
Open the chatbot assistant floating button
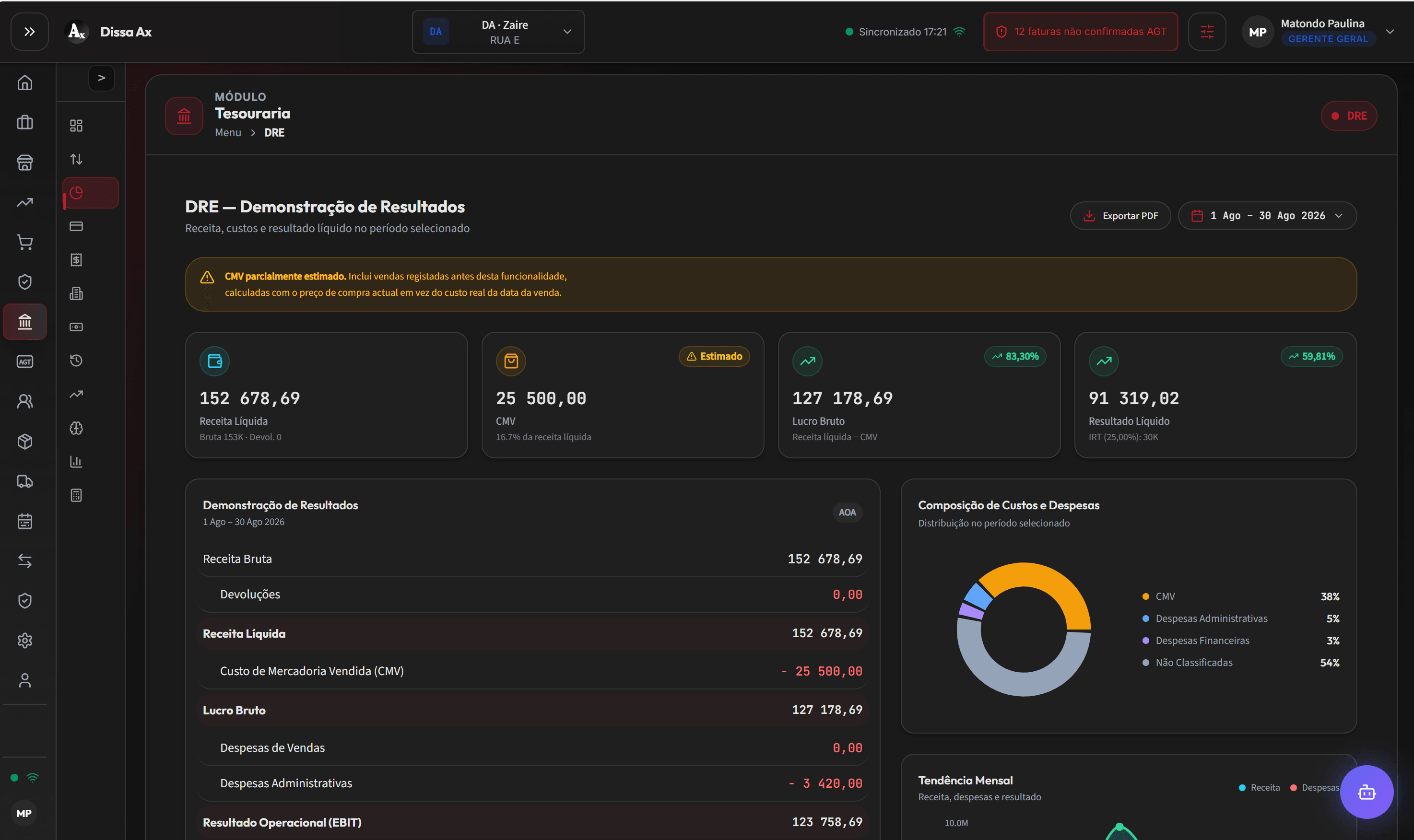point(1367,792)
